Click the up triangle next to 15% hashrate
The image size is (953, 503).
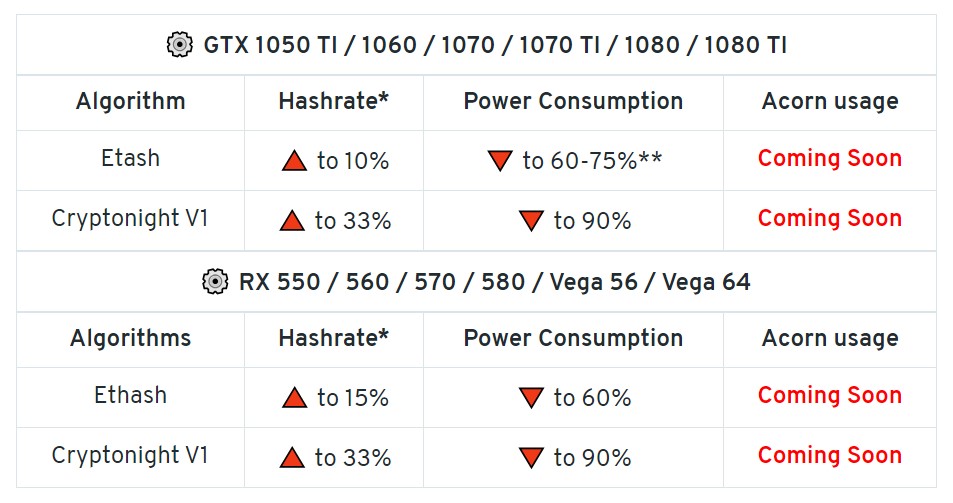[294, 398]
